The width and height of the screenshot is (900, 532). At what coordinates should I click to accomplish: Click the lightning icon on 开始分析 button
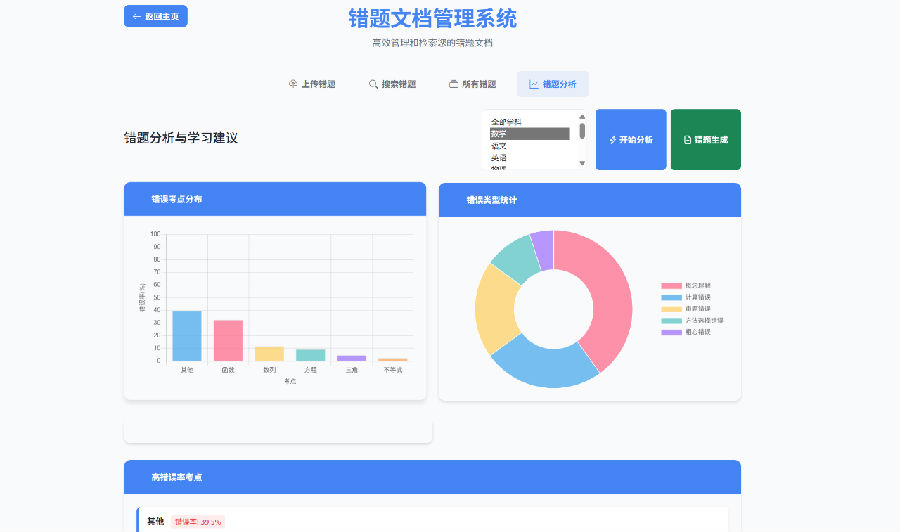tap(612, 140)
